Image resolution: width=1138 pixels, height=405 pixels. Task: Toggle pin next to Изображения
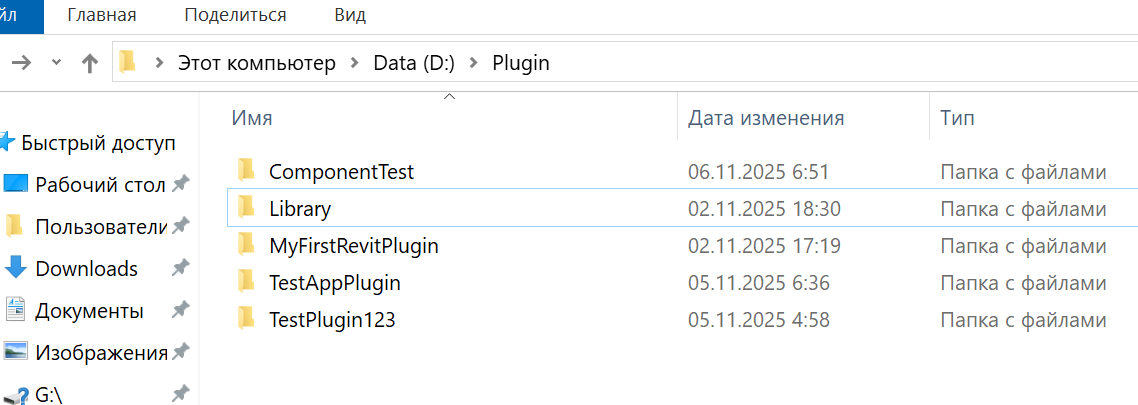pos(180,352)
